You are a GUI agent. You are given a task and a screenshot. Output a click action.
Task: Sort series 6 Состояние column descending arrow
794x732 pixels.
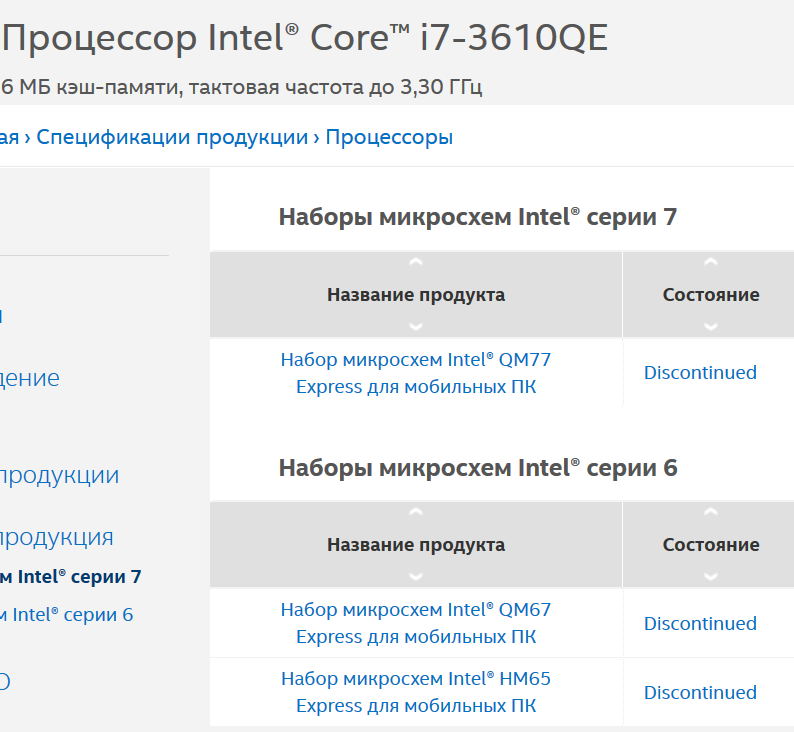710,576
